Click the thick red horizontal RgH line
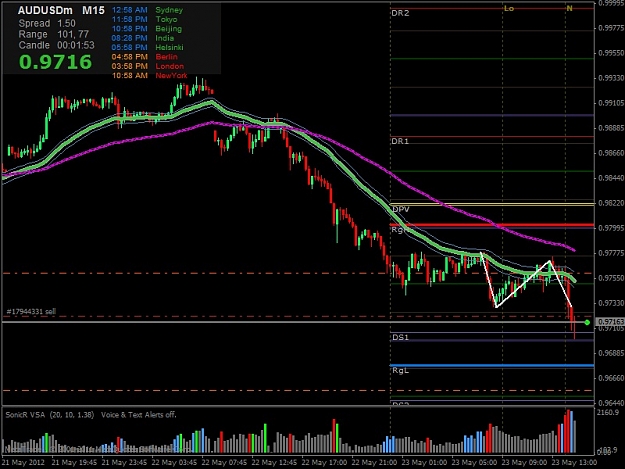 [x=492, y=225]
